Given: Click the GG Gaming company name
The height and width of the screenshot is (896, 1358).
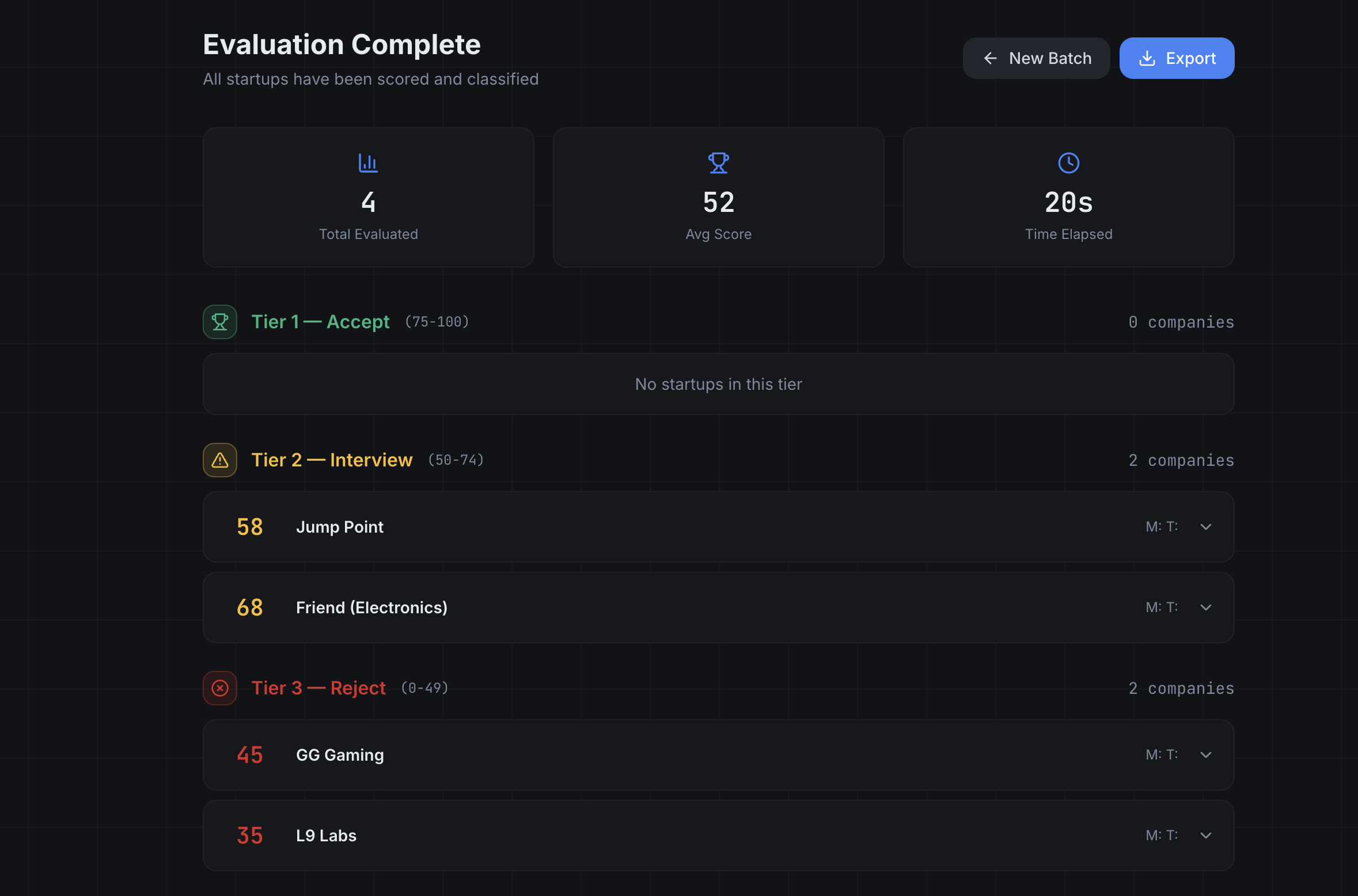Looking at the screenshot, I should (340, 755).
